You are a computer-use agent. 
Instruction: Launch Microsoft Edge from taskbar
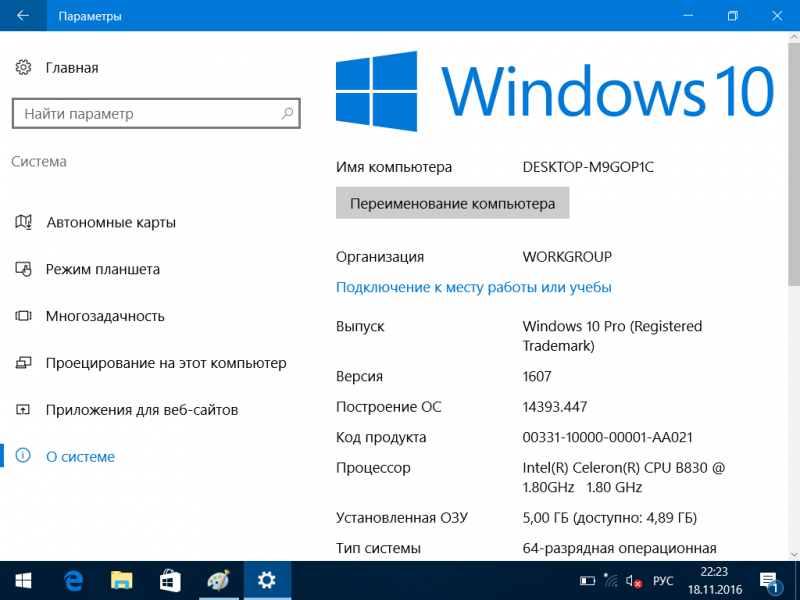click(73, 581)
